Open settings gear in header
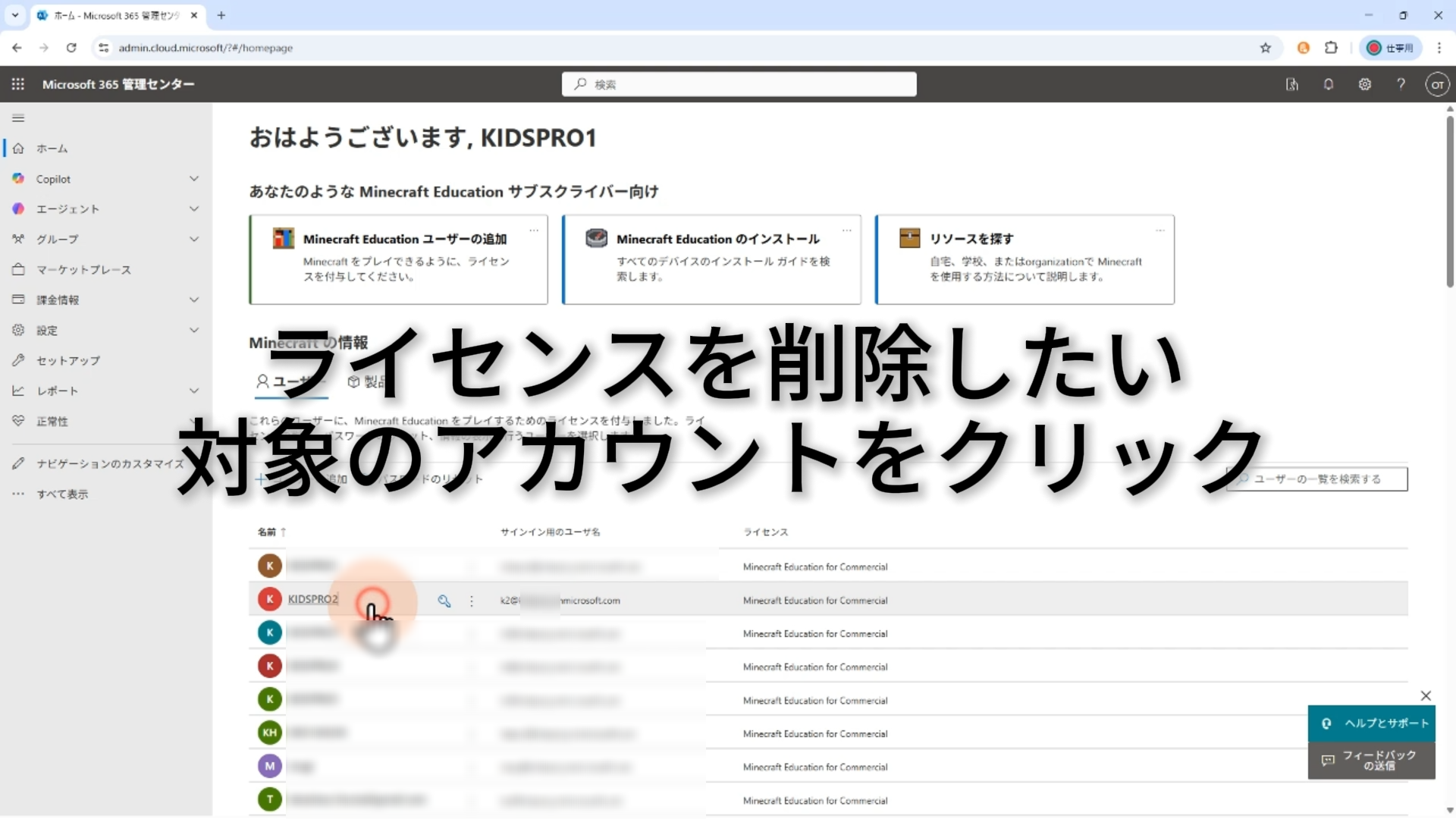Image resolution: width=1456 pixels, height=819 pixels. tap(1365, 84)
